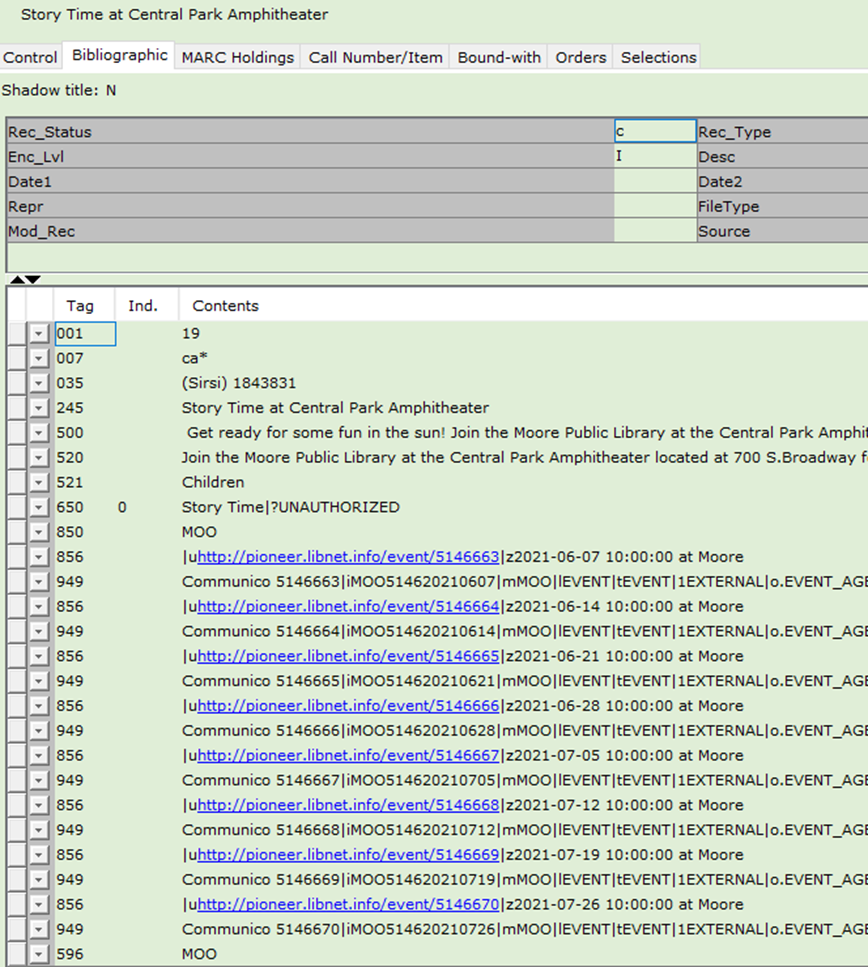Go to the Bound-with tab

(499, 57)
